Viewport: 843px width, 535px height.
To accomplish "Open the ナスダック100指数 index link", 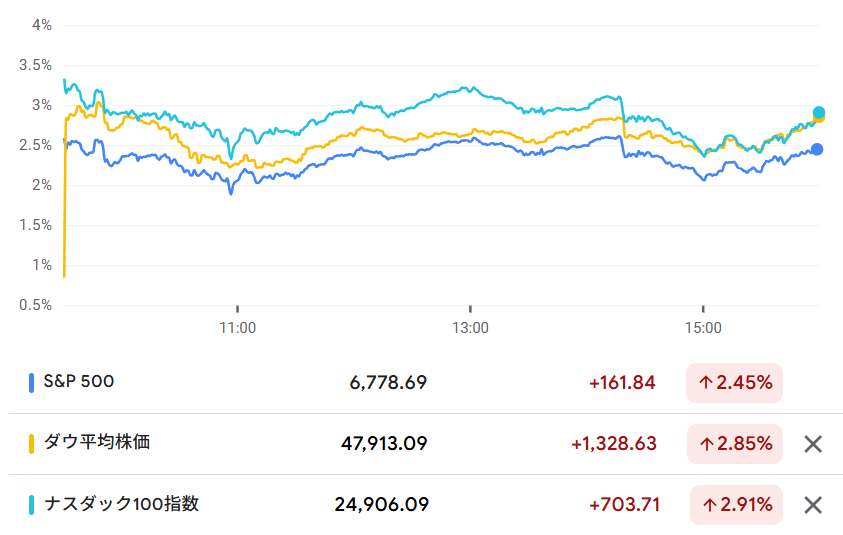I will pyautogui.click(x=121, y=504).
